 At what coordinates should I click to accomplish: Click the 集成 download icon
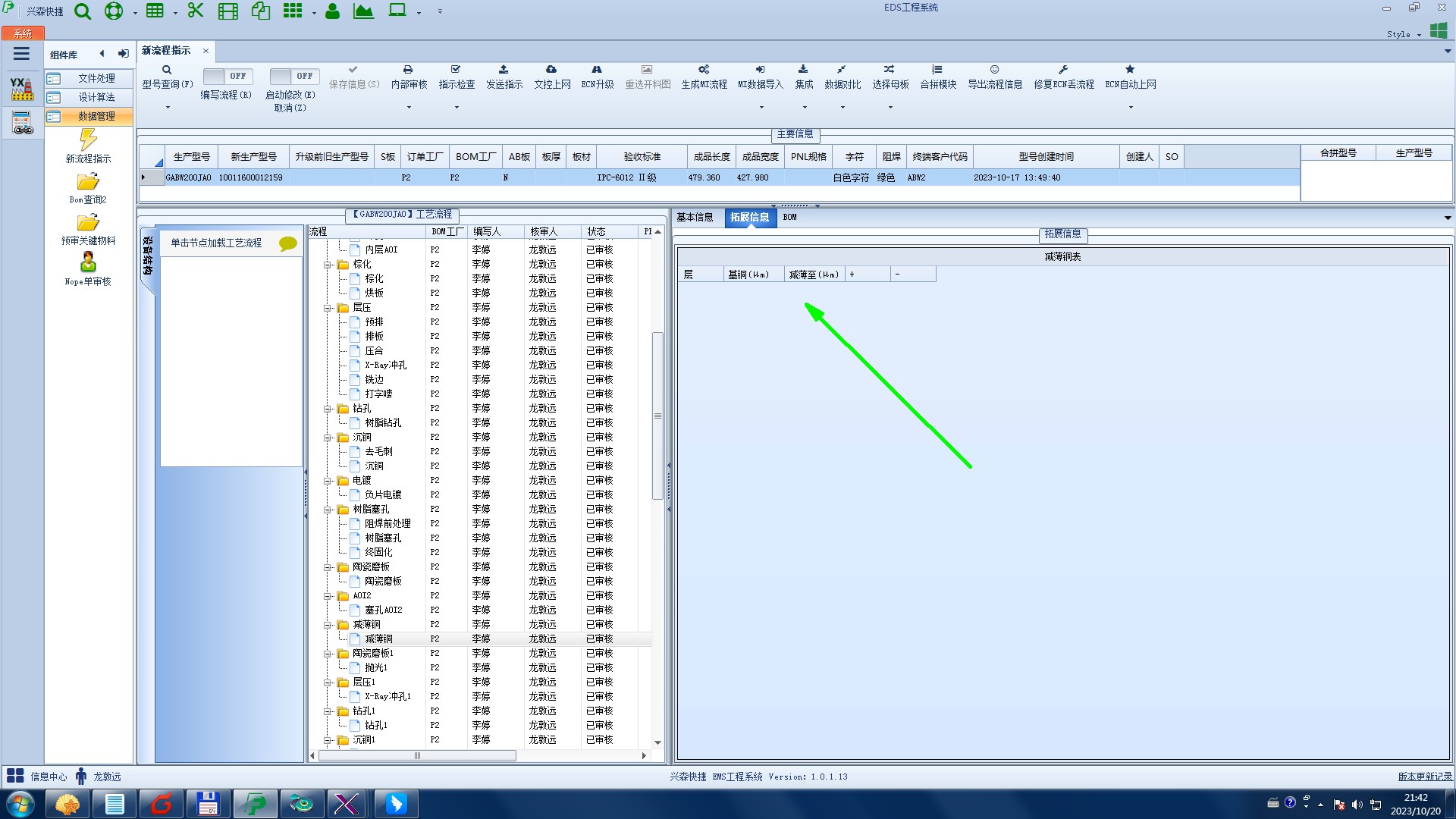click(x=803, y=70)
